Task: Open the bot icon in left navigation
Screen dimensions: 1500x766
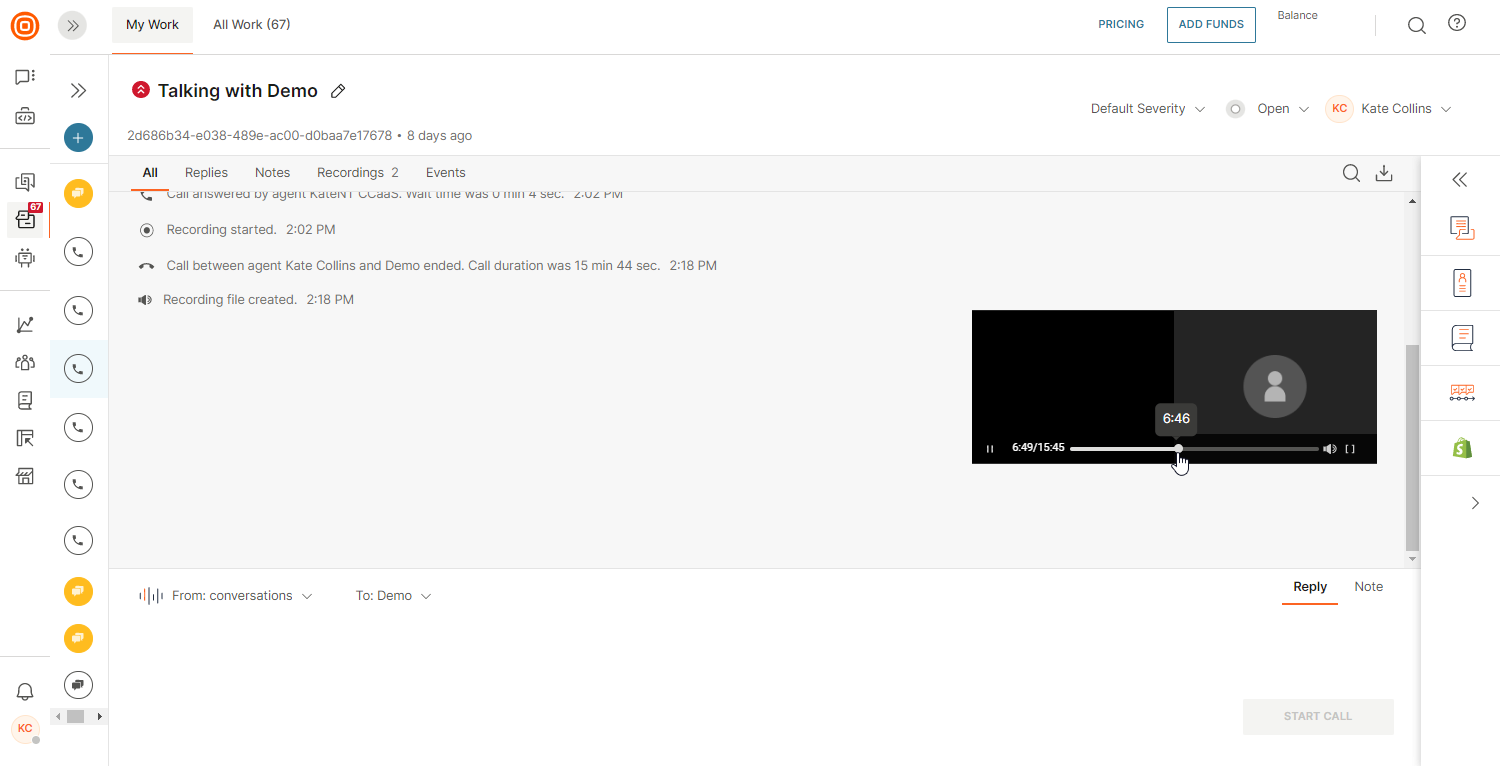Action: 25,258
